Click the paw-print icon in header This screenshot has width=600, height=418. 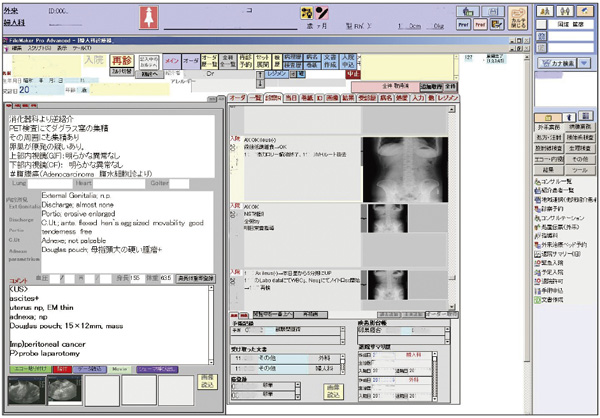309,13
